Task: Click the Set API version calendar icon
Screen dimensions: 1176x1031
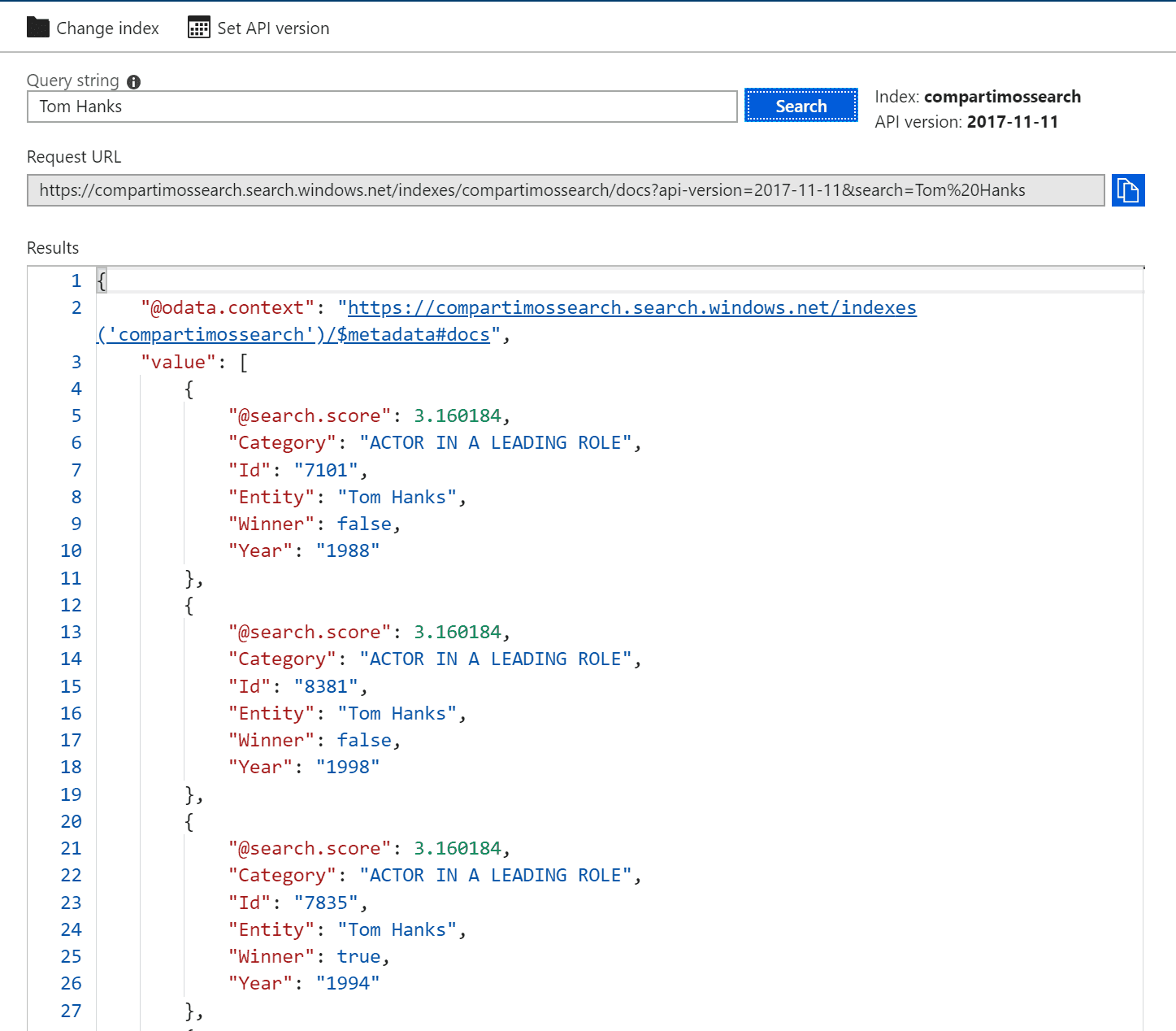Action: 199,28
